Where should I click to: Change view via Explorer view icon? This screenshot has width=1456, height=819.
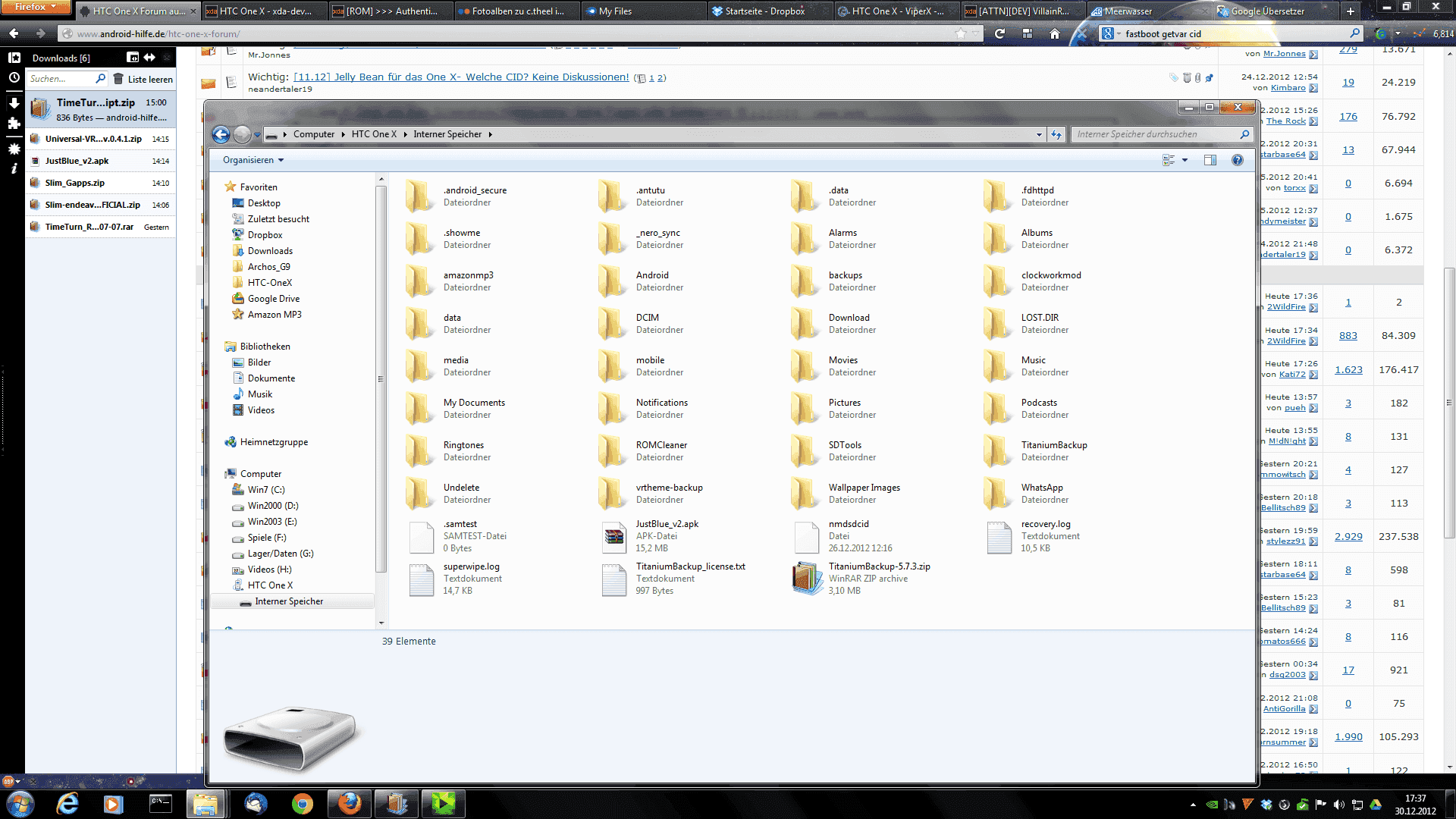click(1169, 160)
